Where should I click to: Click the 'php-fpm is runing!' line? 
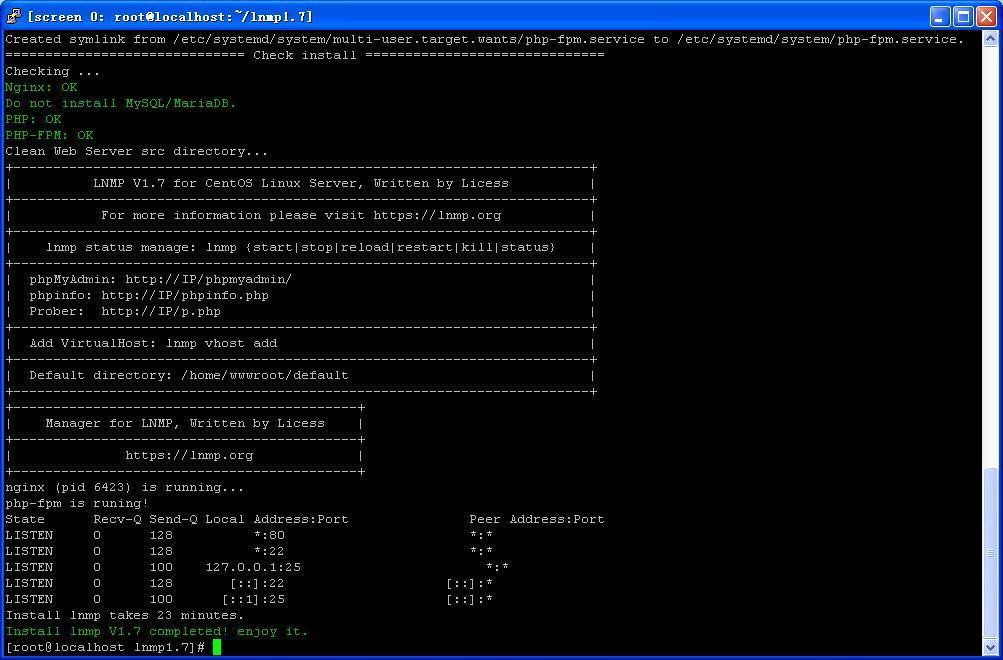(77, 503)
